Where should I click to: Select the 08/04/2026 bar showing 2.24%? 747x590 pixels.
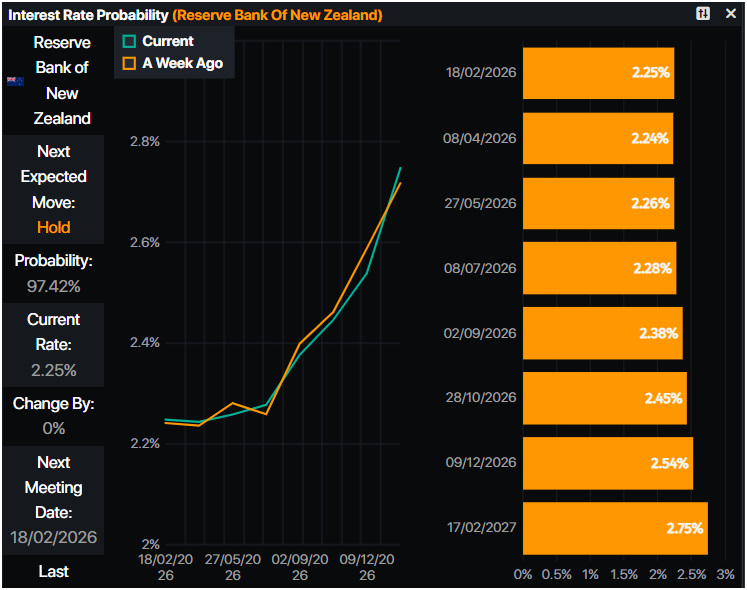point(597,138)
